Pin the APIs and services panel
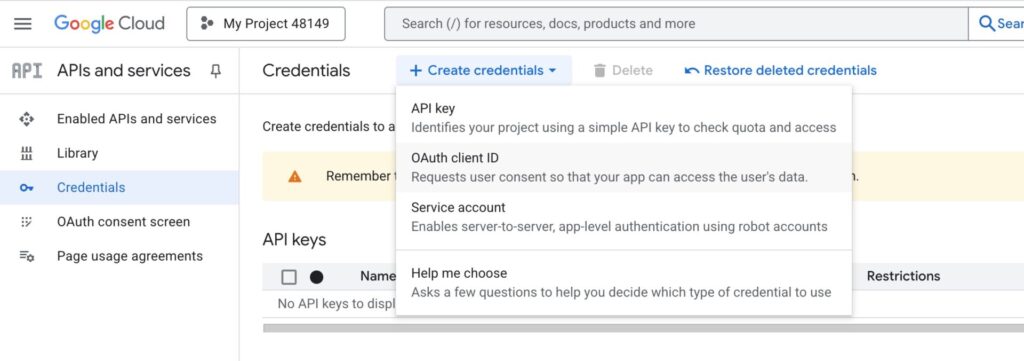This screenshot has width=1024, height=361. pos(216,71)
